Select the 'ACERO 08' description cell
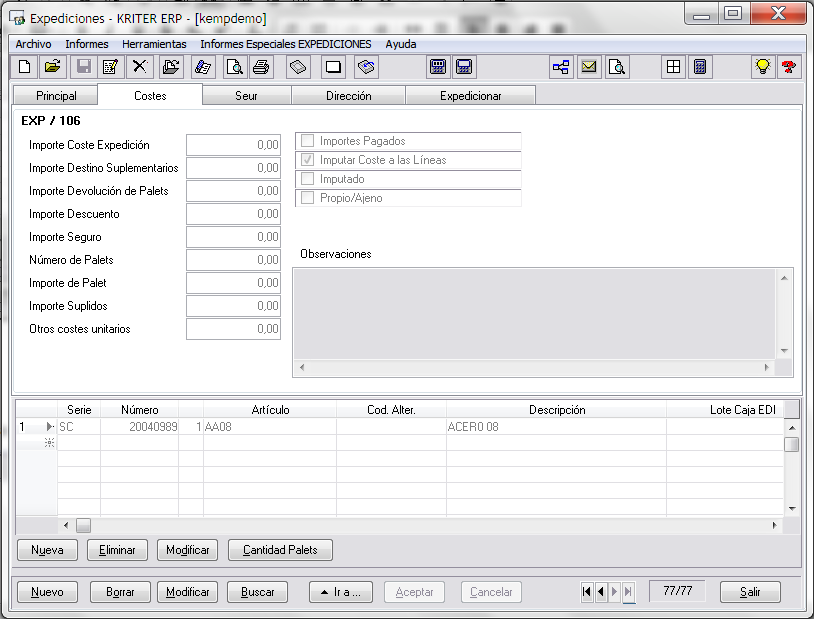 click(556, 427)
